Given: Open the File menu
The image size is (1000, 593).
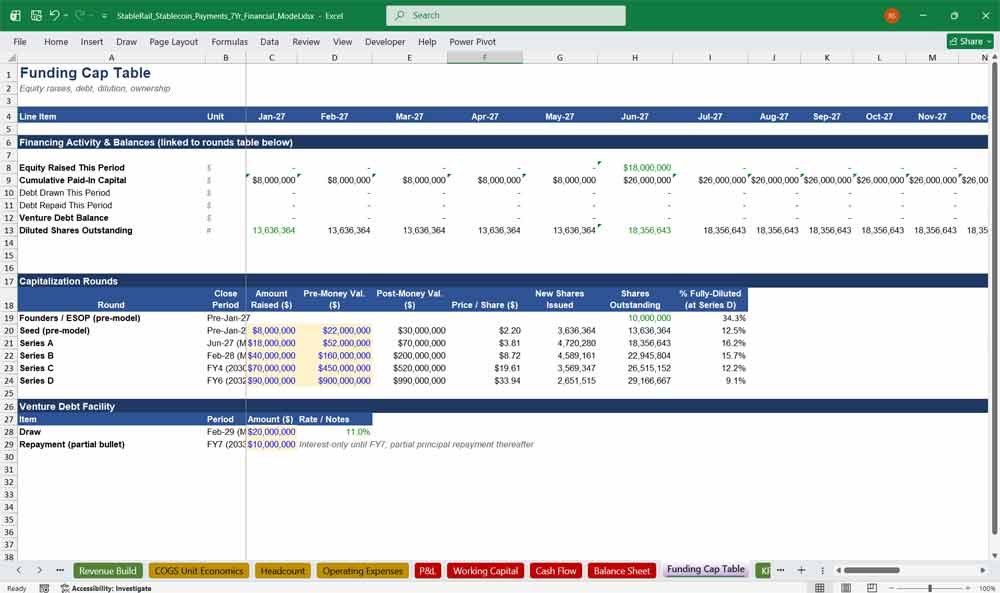Looking at the screenshot, I should pos(20,41).
